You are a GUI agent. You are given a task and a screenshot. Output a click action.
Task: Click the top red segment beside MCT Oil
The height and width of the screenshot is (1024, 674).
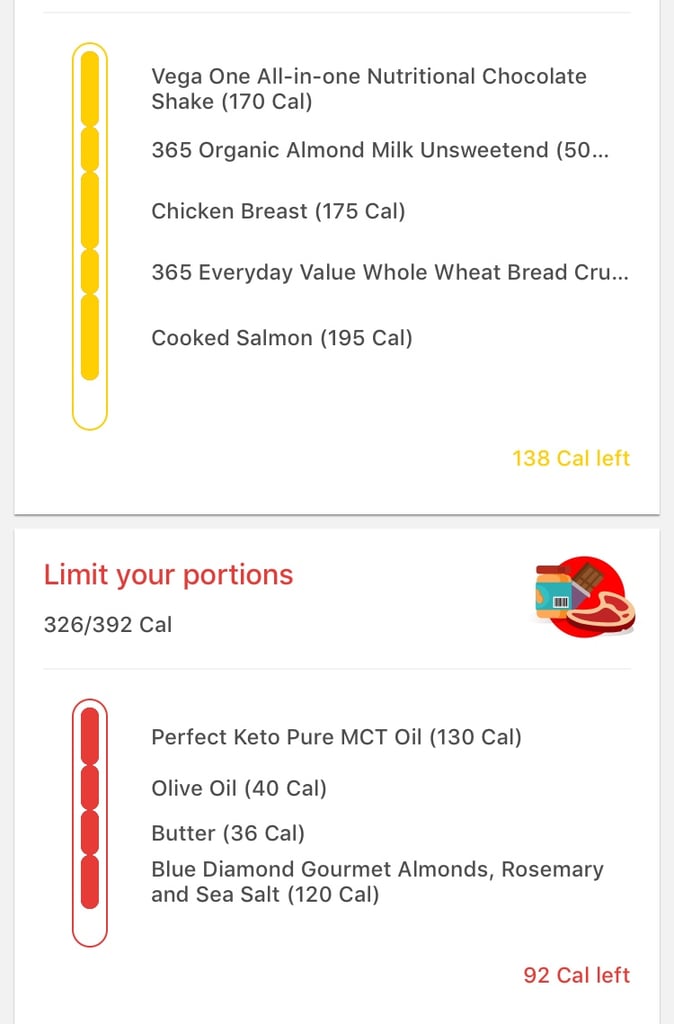(90, 738)
